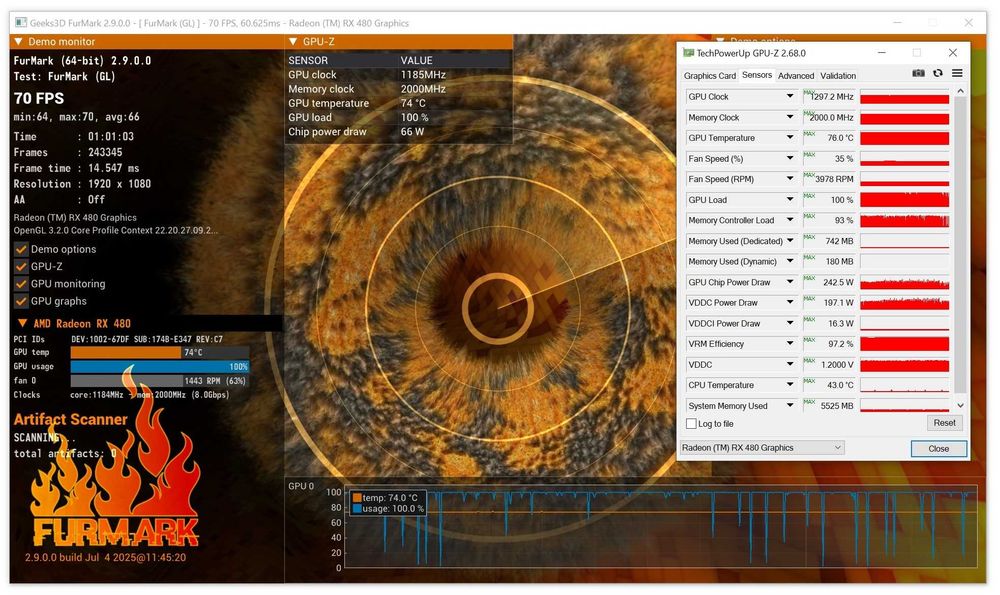This screenshot has height=595, width=1000.
Task: Disable the GPU monitoring checkbox
Action: click(21, 284)
